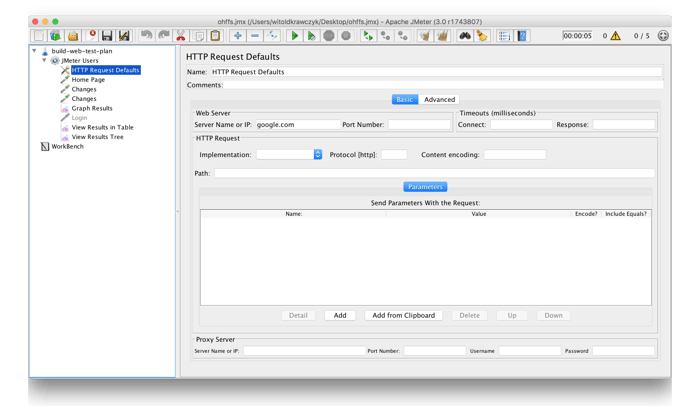Screen dimensions: 700x419
Task: Click the Up button
Action: 512,315
